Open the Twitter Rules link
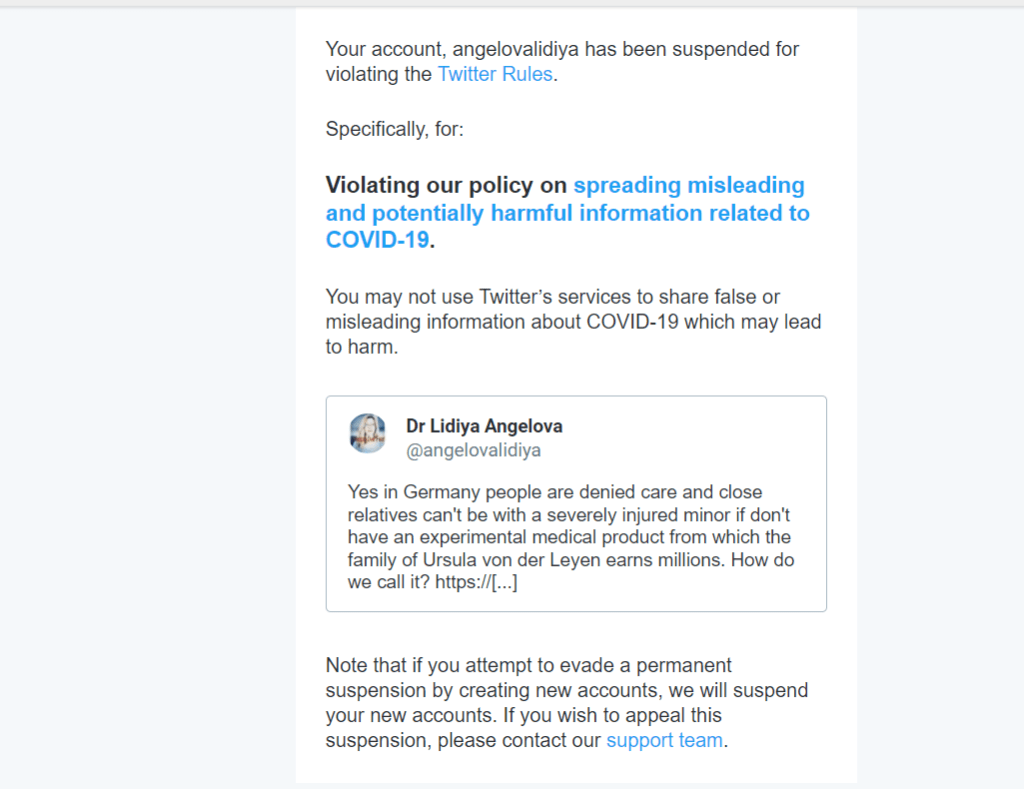 click(x=494, y=74)
